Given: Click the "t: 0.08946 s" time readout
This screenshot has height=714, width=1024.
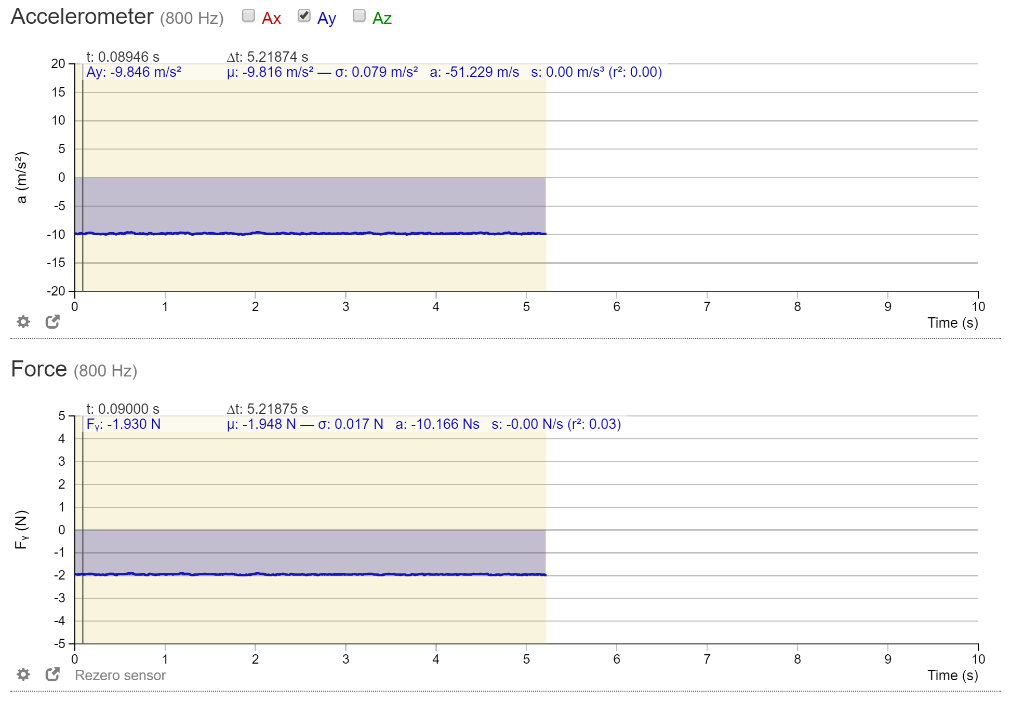Looking at the screenshot, I should click(x=123, y=57).
